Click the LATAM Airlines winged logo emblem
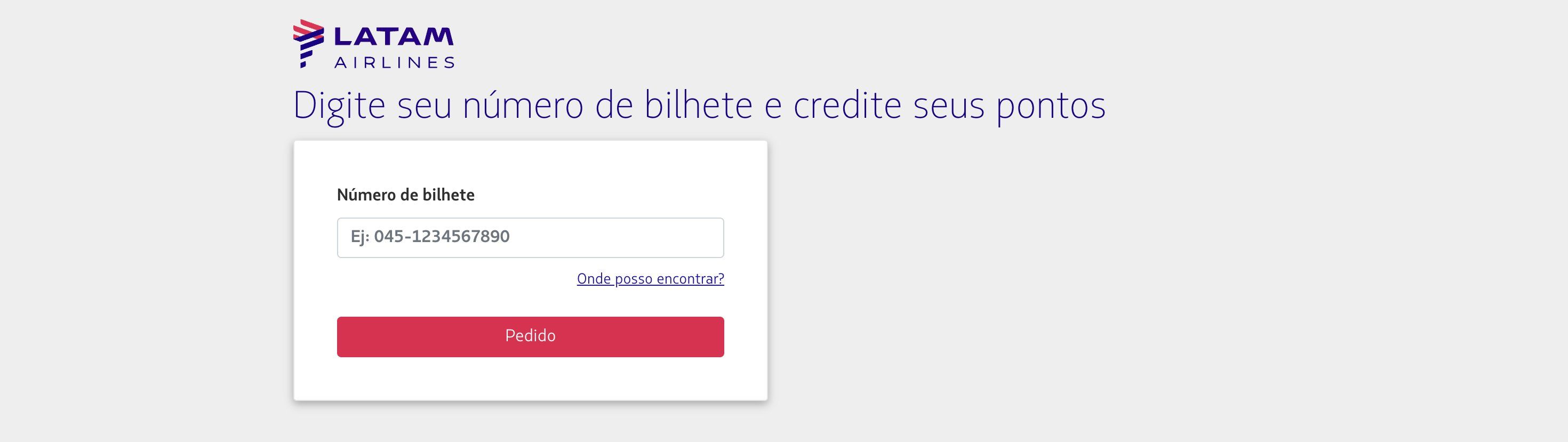 point(309,43)
